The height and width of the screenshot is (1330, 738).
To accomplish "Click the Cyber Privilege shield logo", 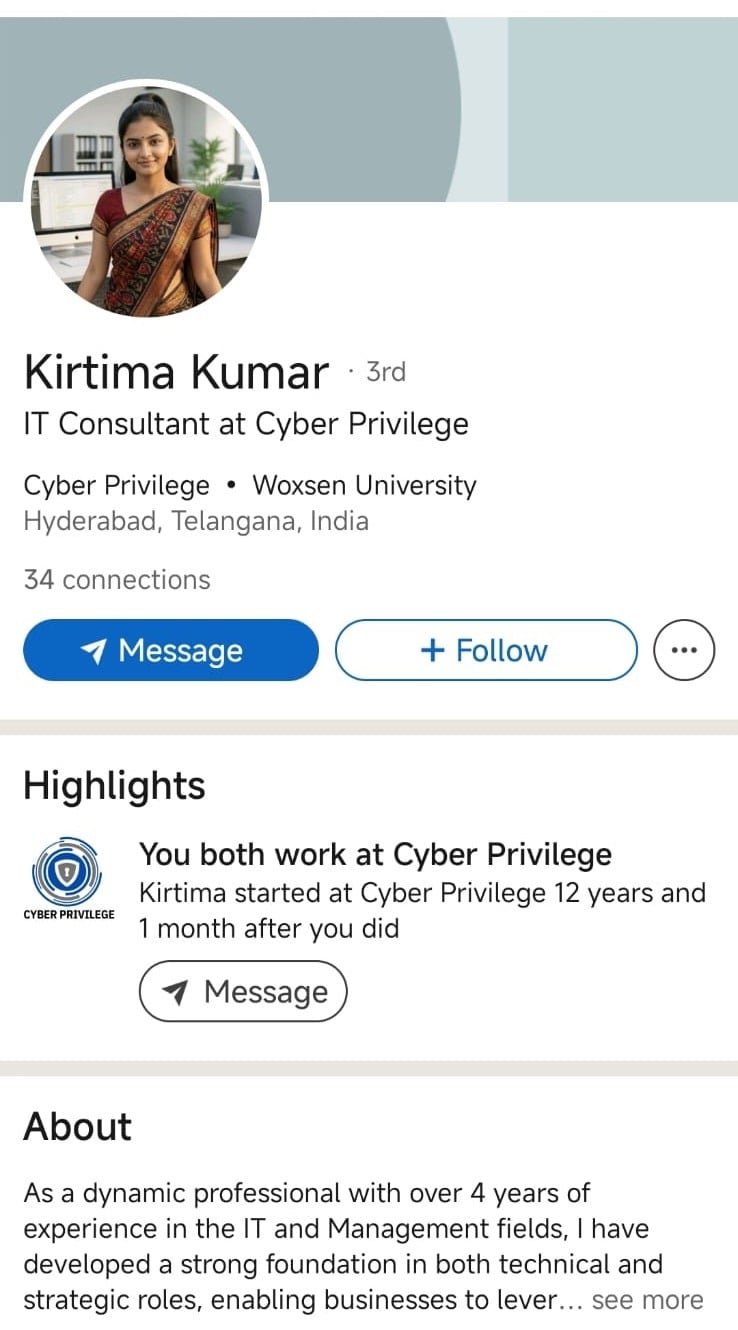I will pyautogui.click(x=68, y=870).
